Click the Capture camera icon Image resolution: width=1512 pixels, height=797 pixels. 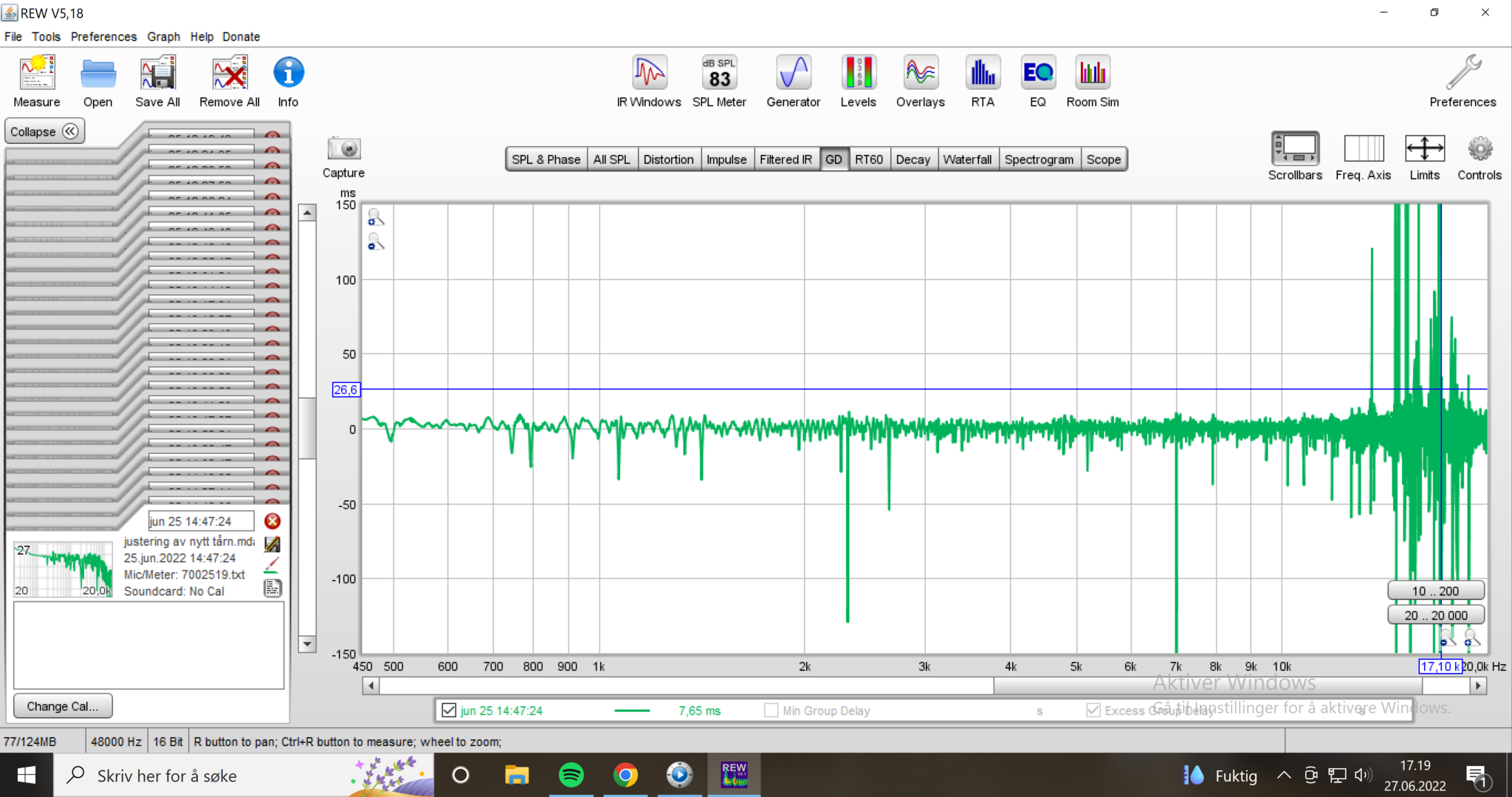[x=343, y=150]
